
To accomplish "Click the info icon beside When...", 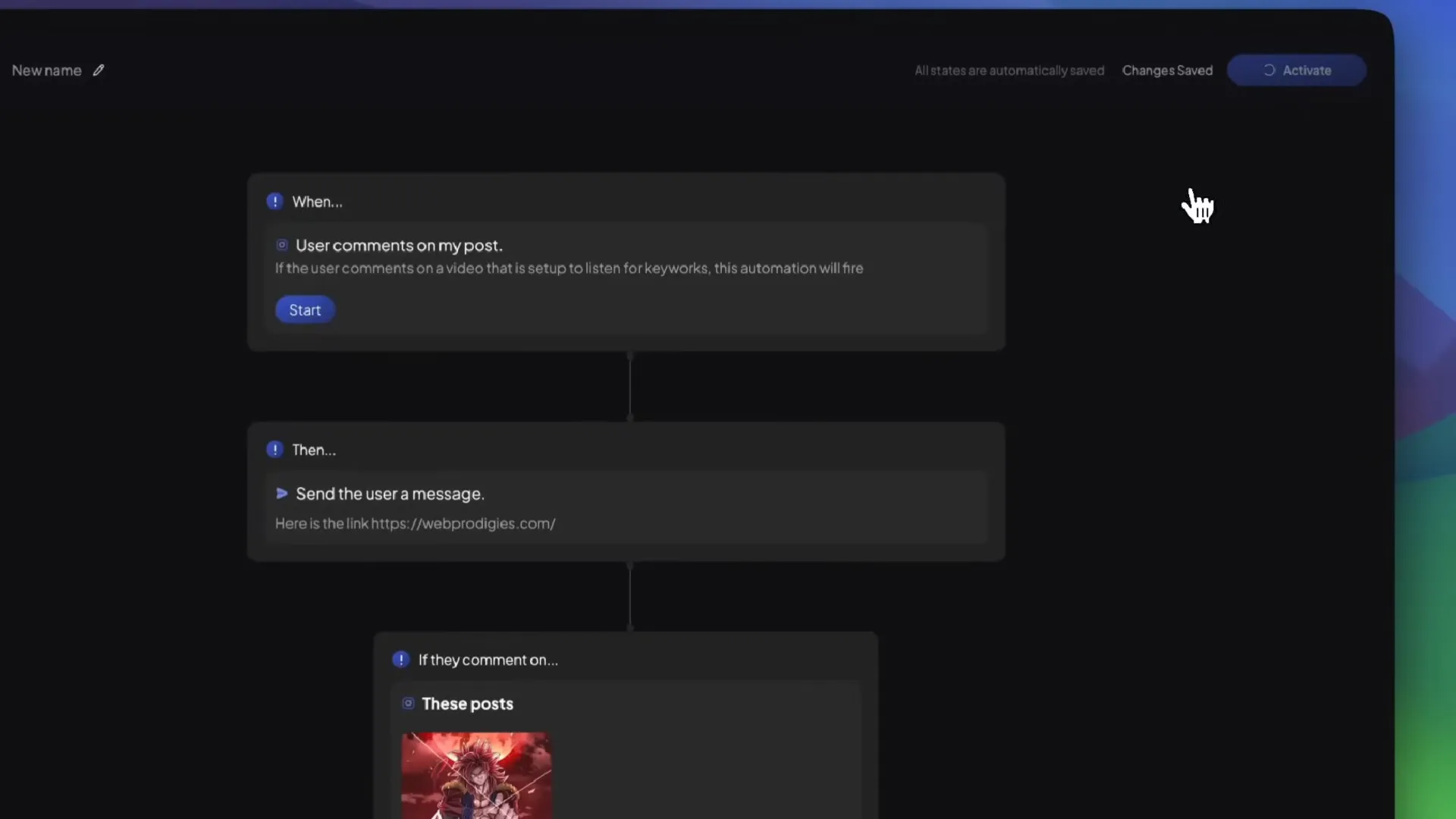I will point(275,202).
